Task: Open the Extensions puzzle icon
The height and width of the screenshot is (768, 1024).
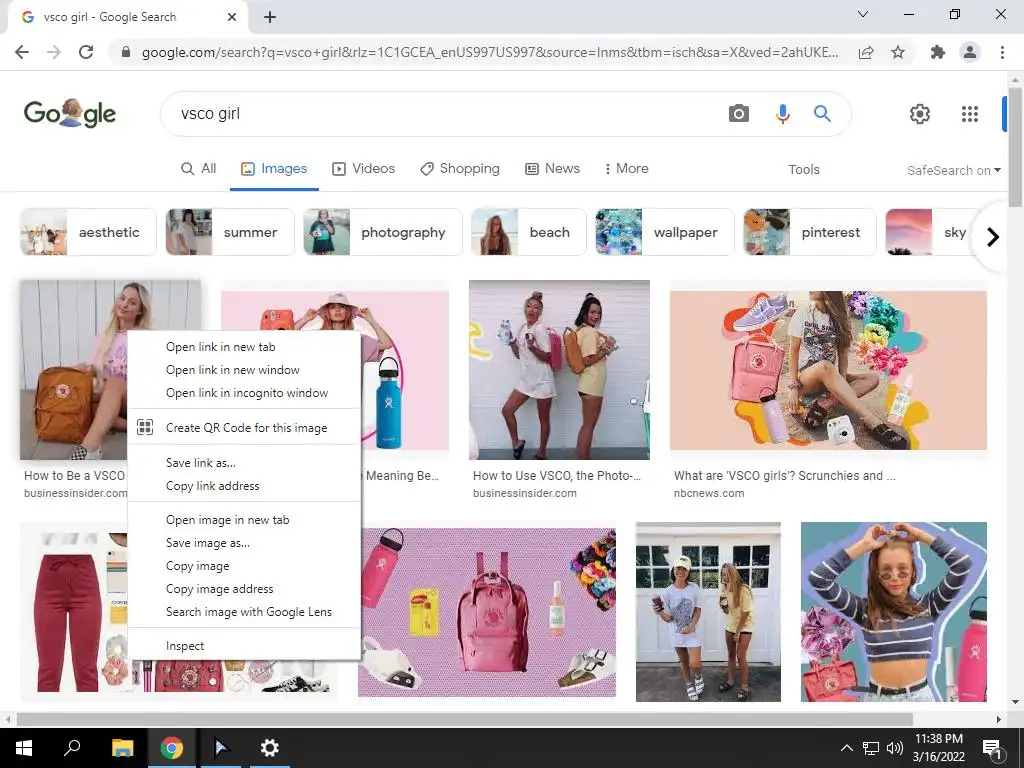Action: [x=938, y=52]
